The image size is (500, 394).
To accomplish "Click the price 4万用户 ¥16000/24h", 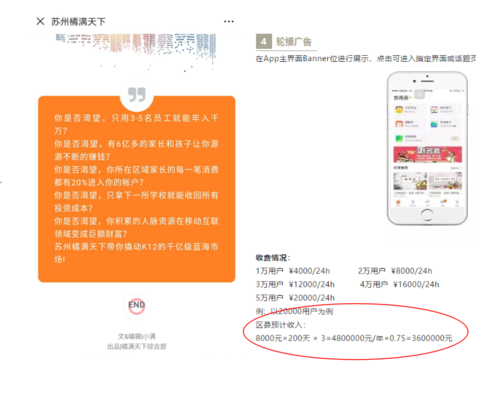I will click(399, 284).
